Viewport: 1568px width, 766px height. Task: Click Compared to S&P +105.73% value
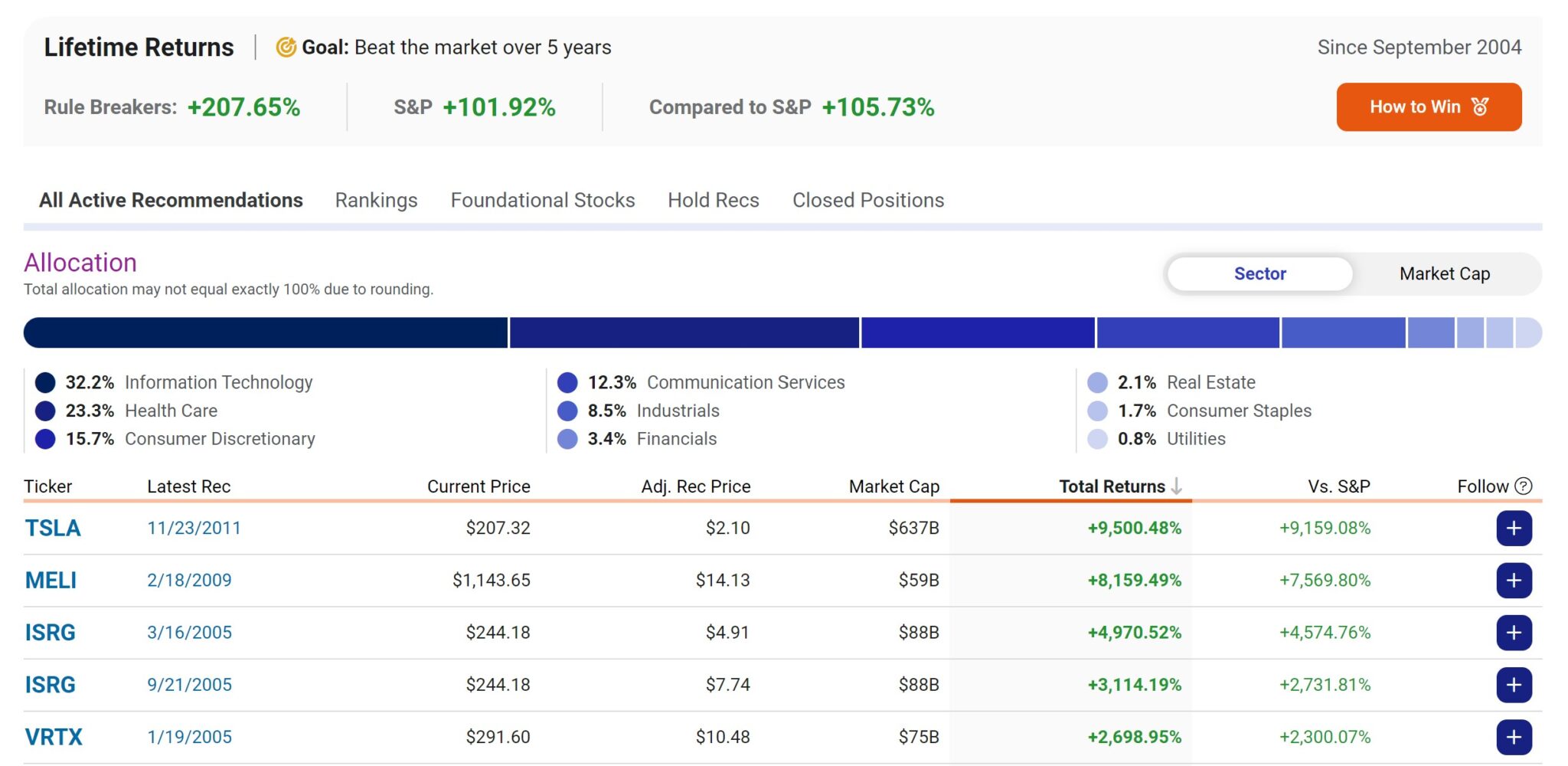click(x=878, y=107)
